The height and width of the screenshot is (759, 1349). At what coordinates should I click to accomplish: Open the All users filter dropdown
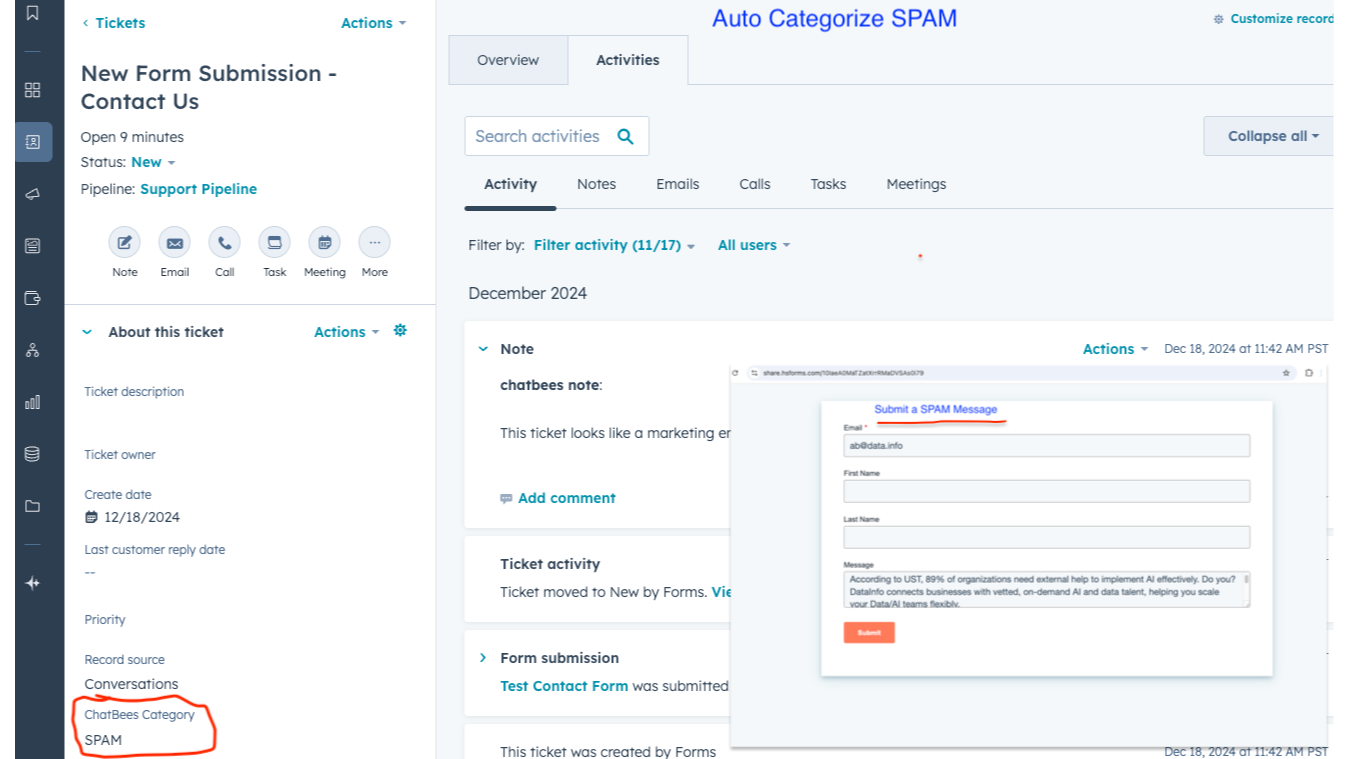[x=753, y=245]
